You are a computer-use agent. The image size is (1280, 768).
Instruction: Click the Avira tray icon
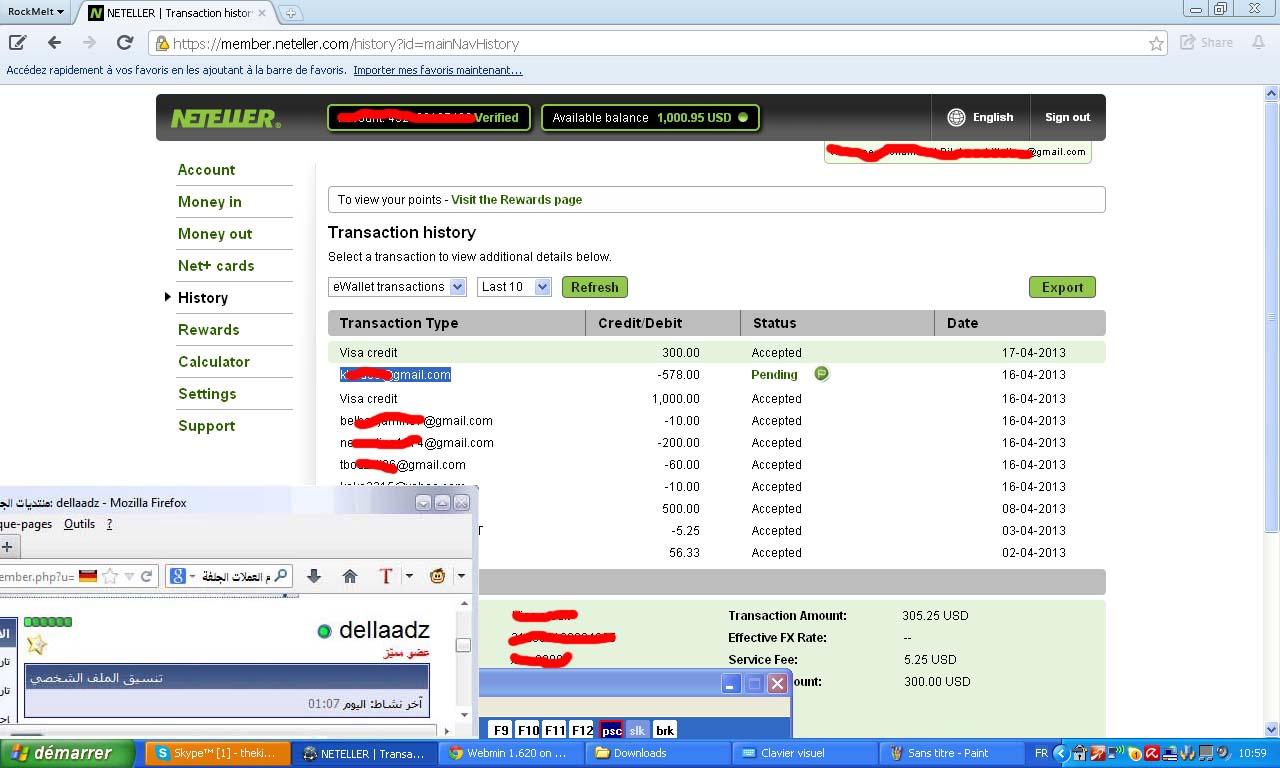pyautogui.click(x=1152, y=753)
